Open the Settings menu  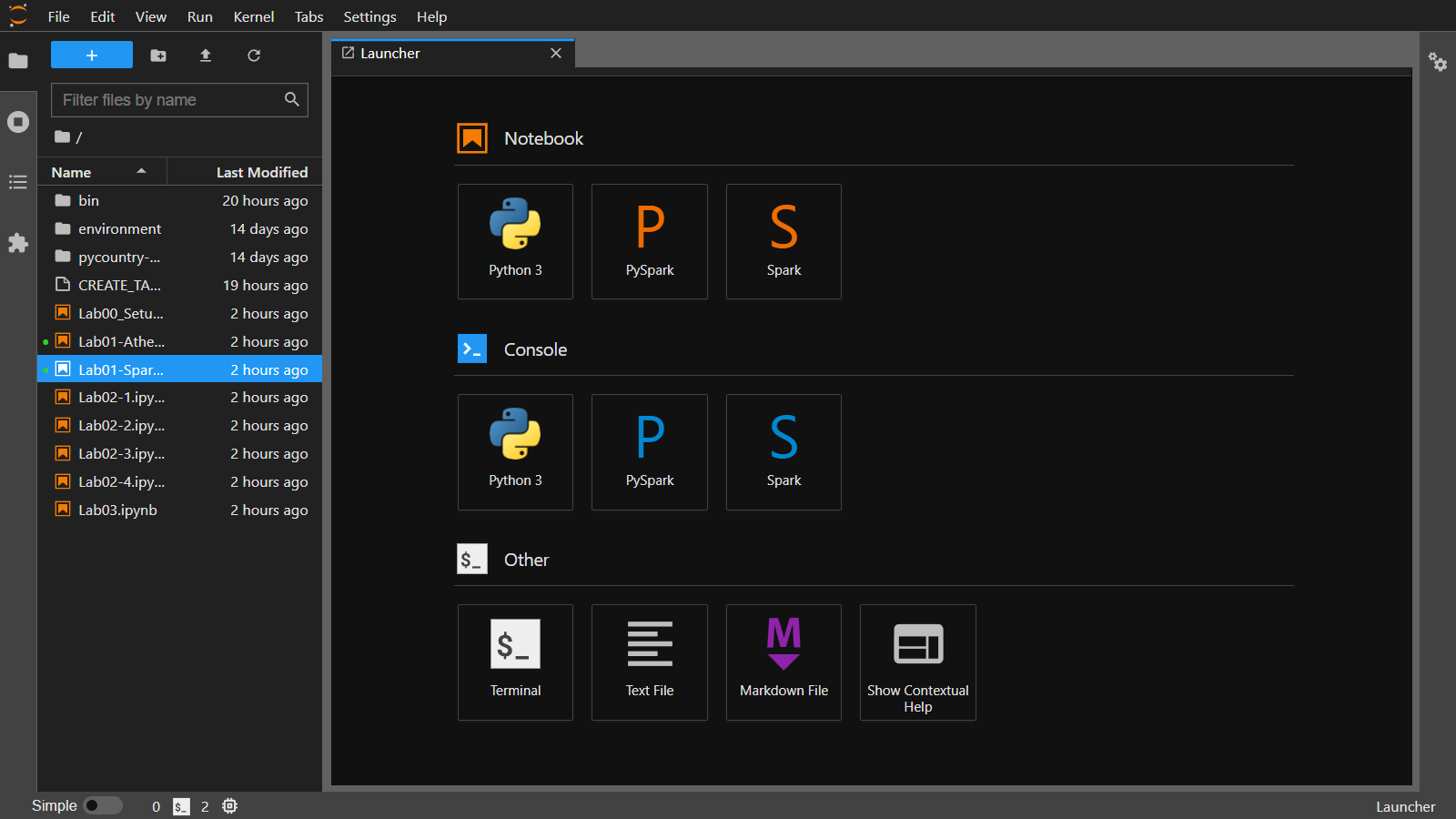[369, 16]
